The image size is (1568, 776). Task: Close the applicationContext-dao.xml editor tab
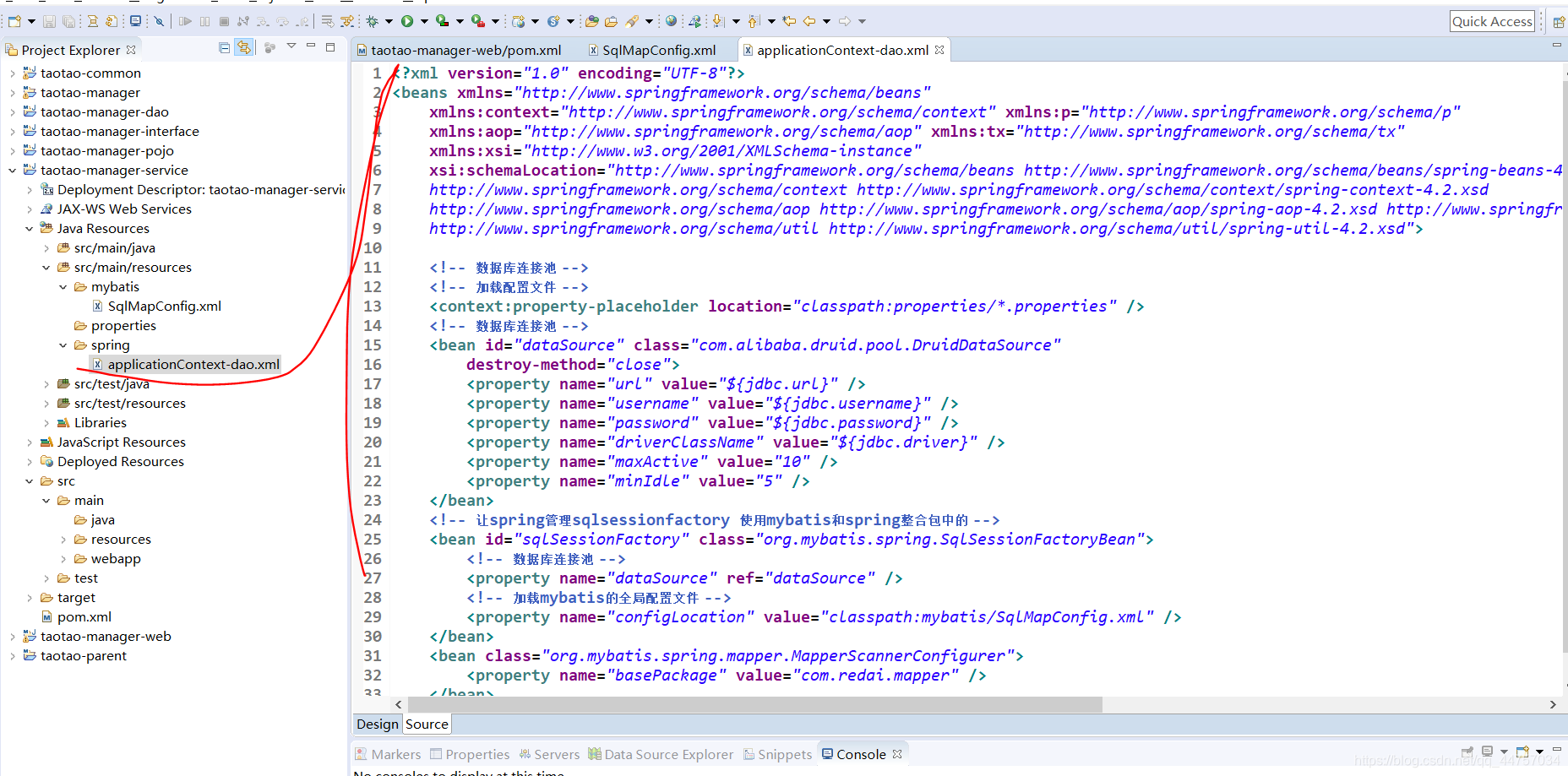tap(939, 50)
